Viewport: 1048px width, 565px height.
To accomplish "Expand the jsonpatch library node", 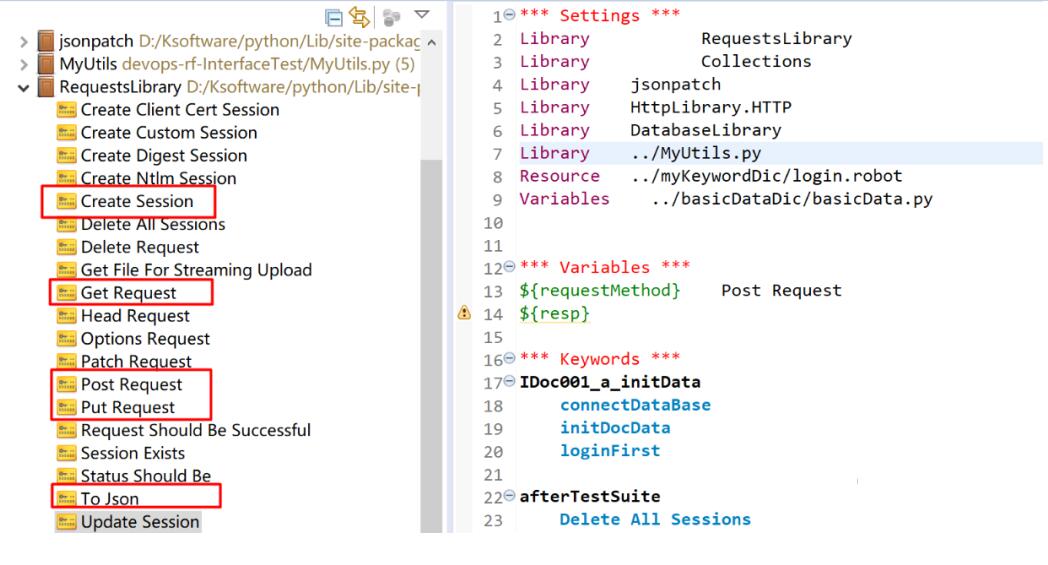I will (x=24, y=42).
